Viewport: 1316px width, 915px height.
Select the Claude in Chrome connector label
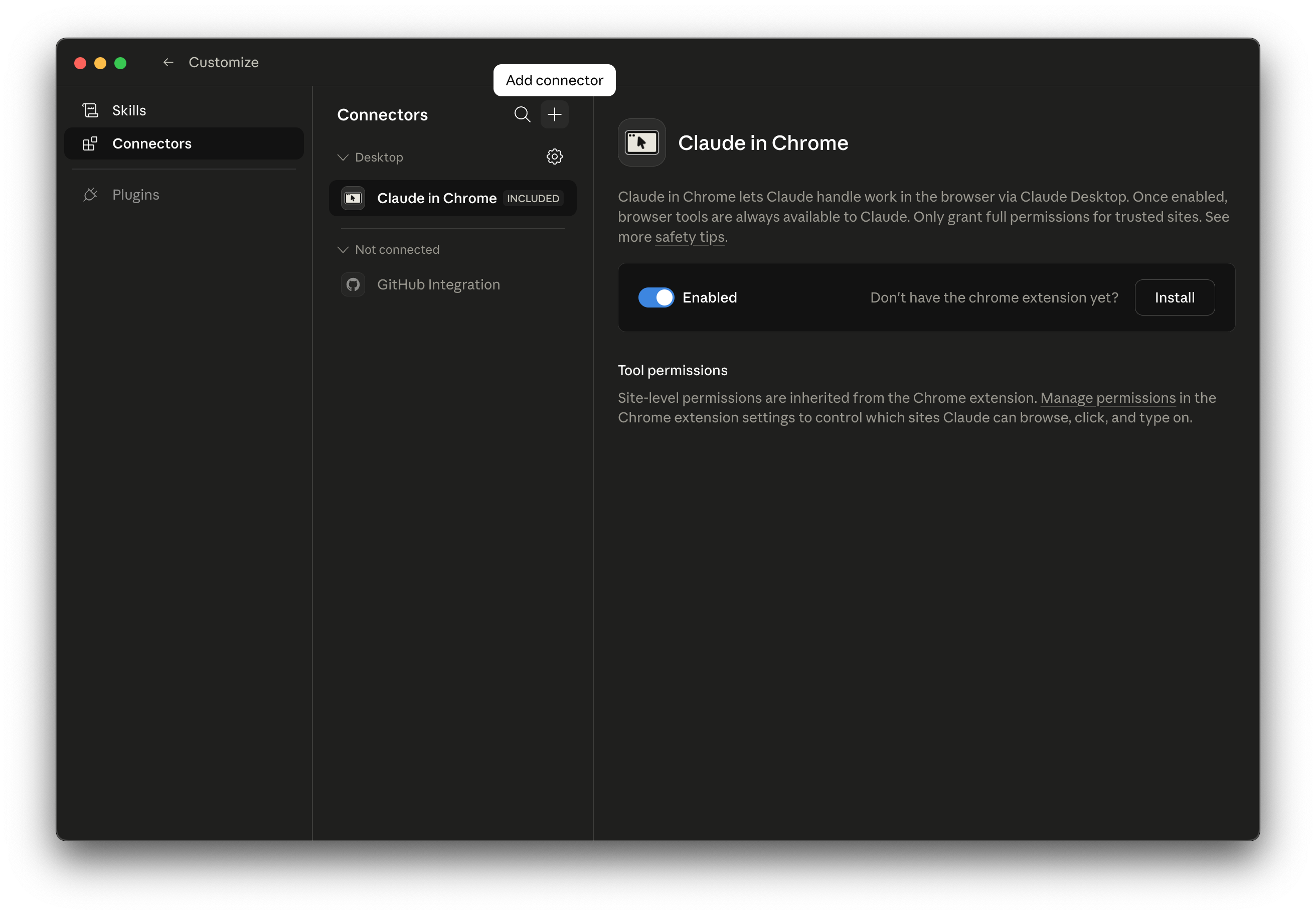coord(437,198)
